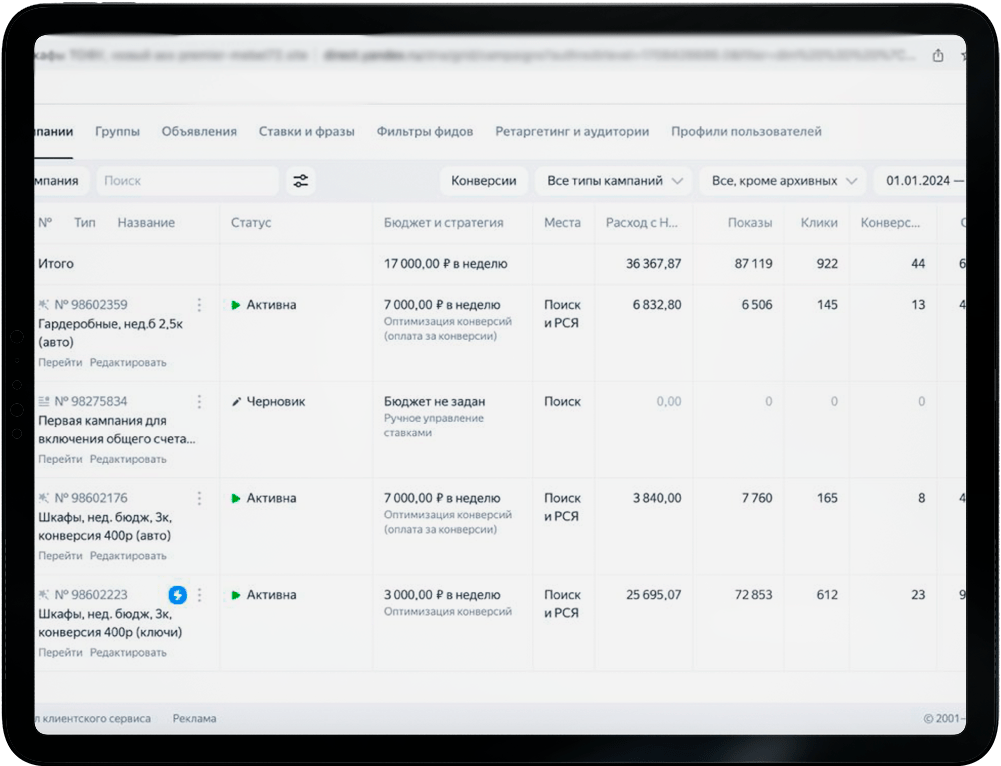The image size is (1001, 766).
Task: Click Перейти under Гардеробные campaign
Action: 60,363
